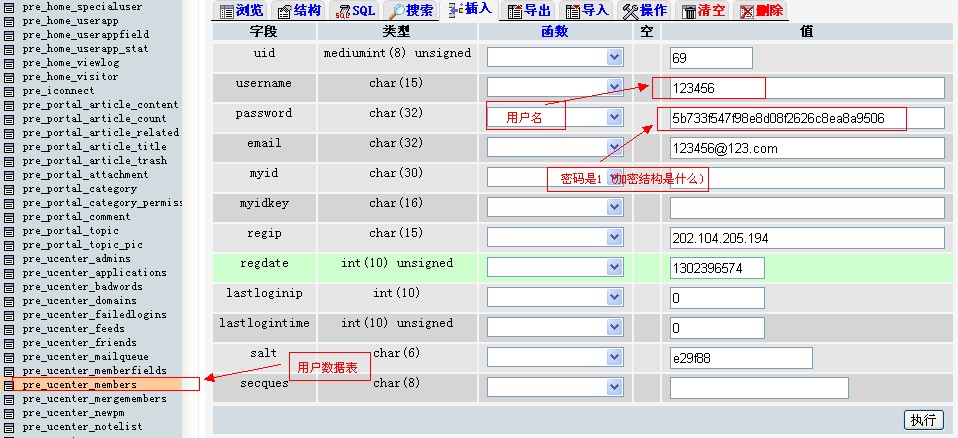
Task: Click the table icon beside pre_ucenter_applications
Action: point(9,273)
